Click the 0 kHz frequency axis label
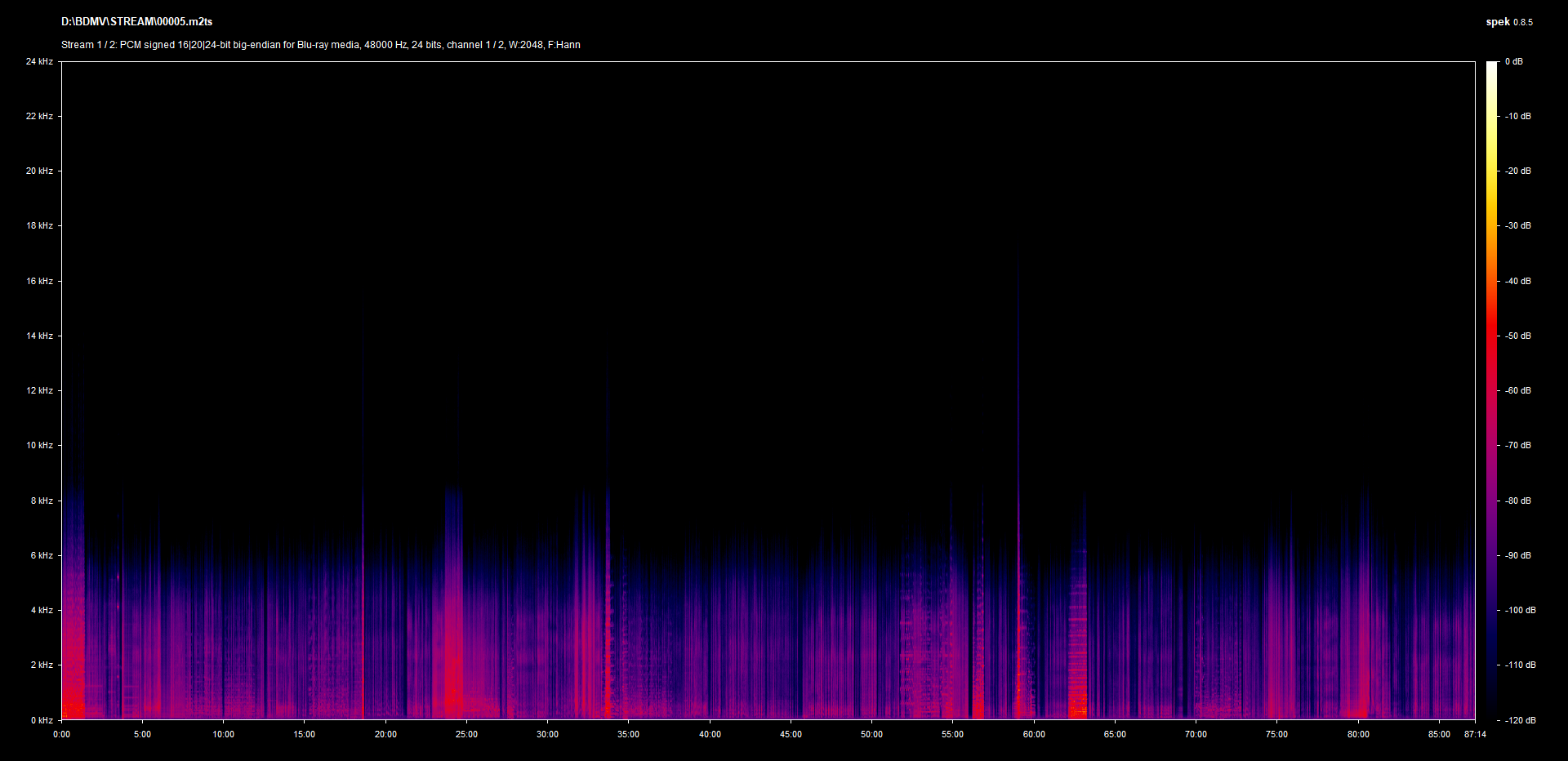The height and width of the screenshot is (761, 1568). pyautogui.click(x=42, y=720)
